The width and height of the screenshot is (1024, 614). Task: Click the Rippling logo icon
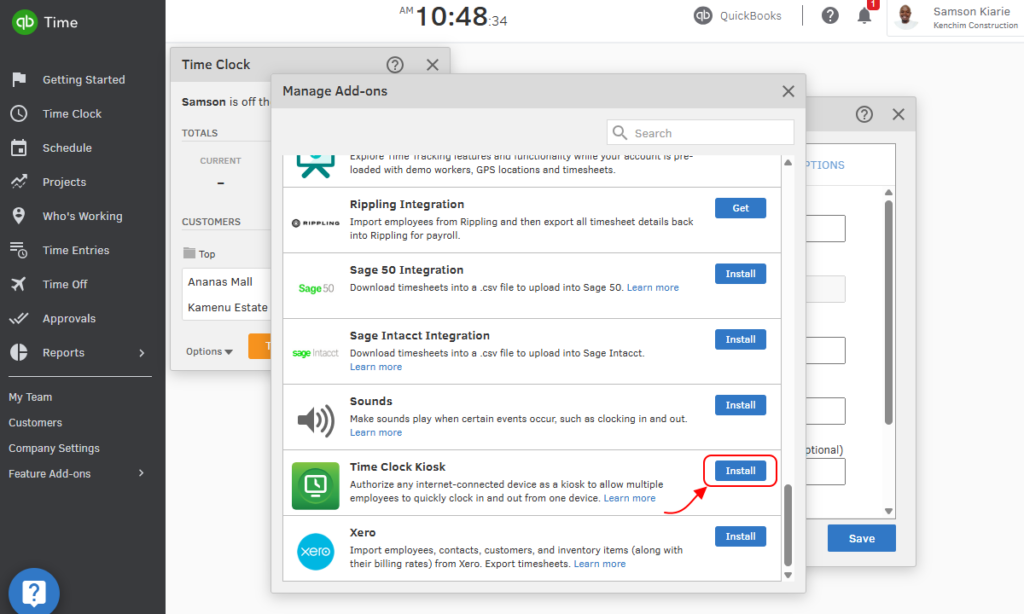pyautogui.click(x=315, y=223)
